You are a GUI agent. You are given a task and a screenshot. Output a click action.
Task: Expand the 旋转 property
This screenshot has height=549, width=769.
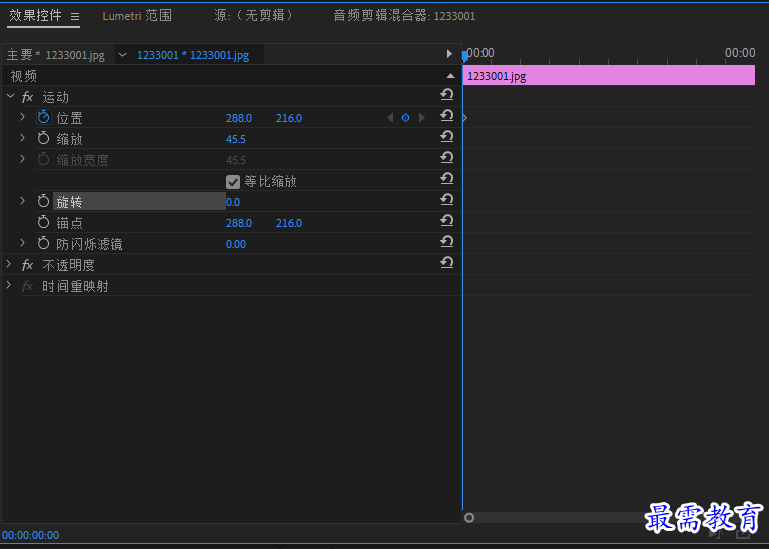(x=23, y=201)
